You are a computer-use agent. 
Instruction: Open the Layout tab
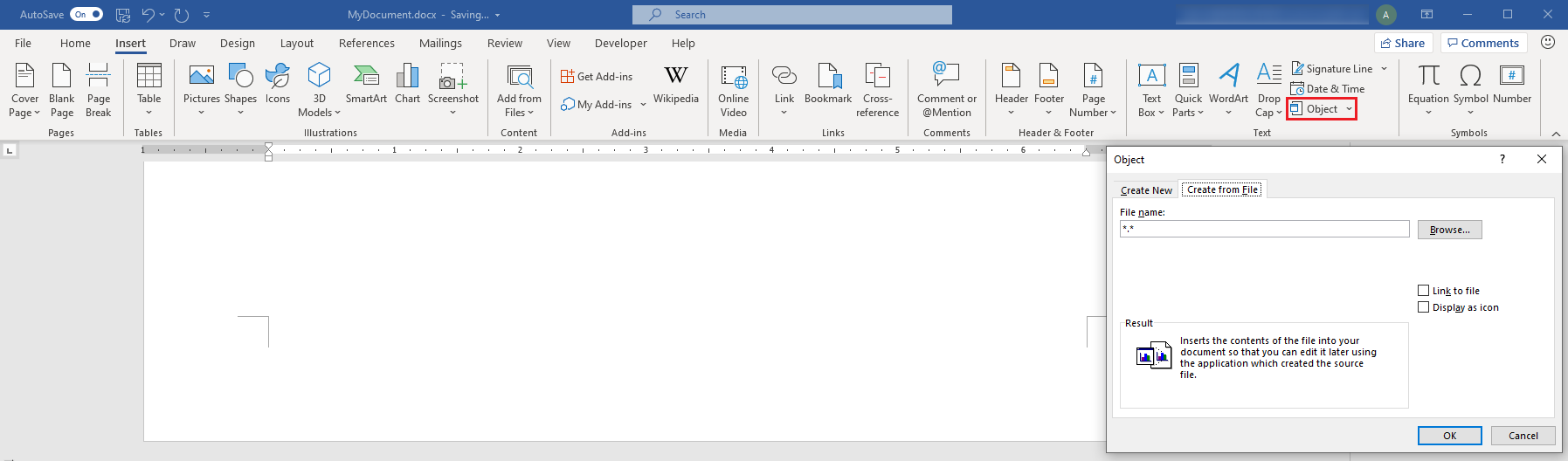297,43
